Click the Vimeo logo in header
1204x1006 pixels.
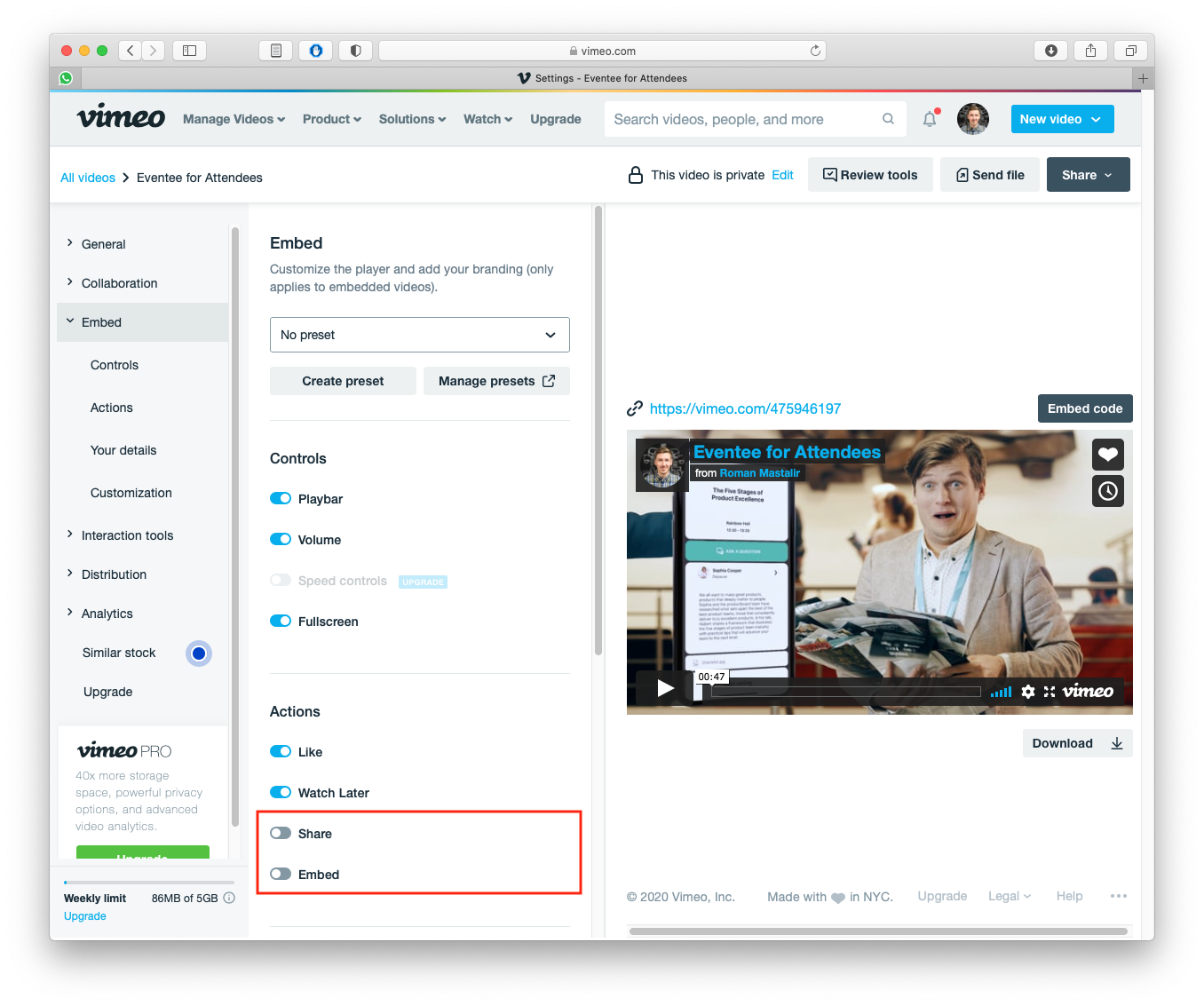pos(121,117)
